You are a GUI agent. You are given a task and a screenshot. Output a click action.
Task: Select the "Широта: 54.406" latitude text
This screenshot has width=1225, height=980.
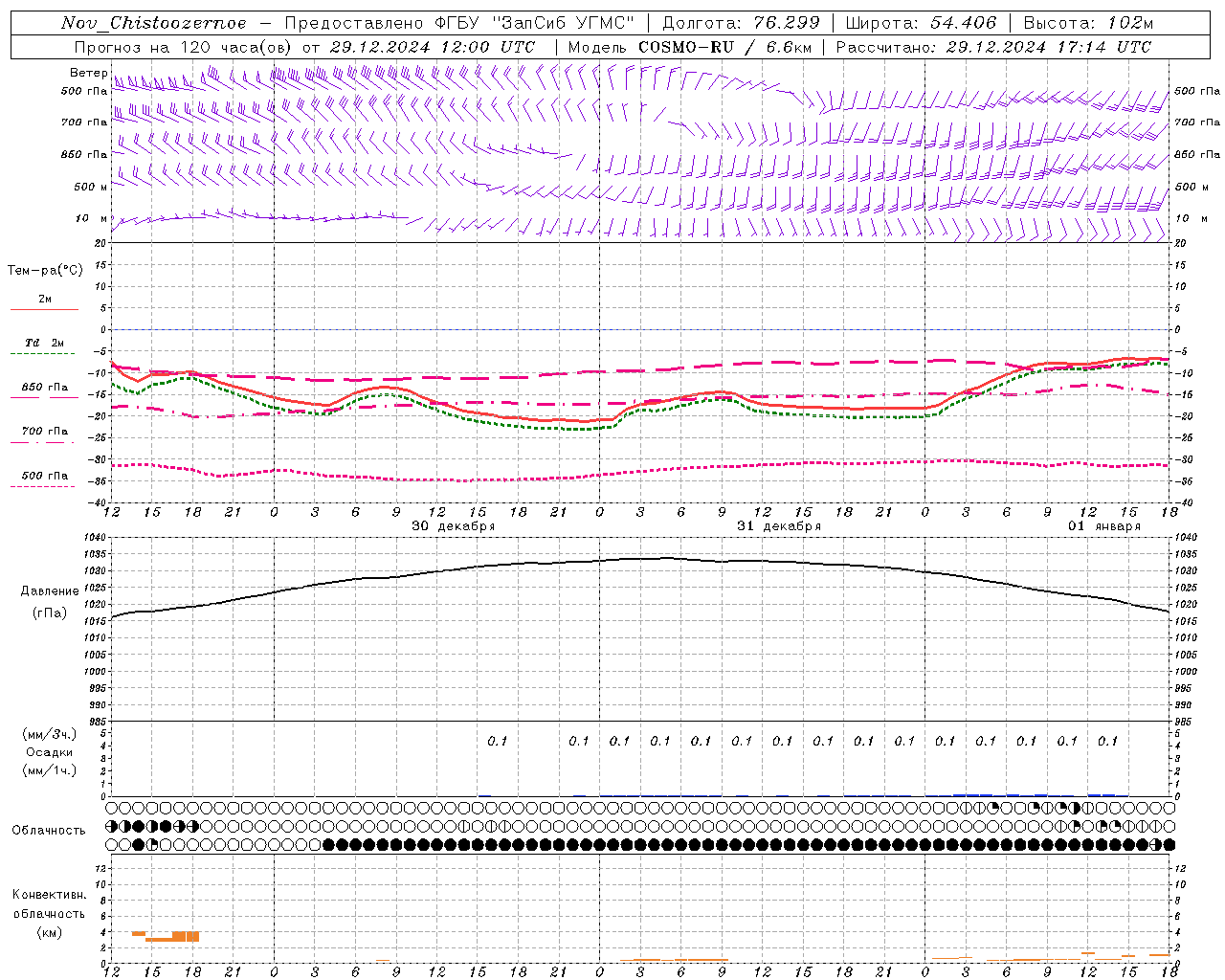tap(921, 23)
